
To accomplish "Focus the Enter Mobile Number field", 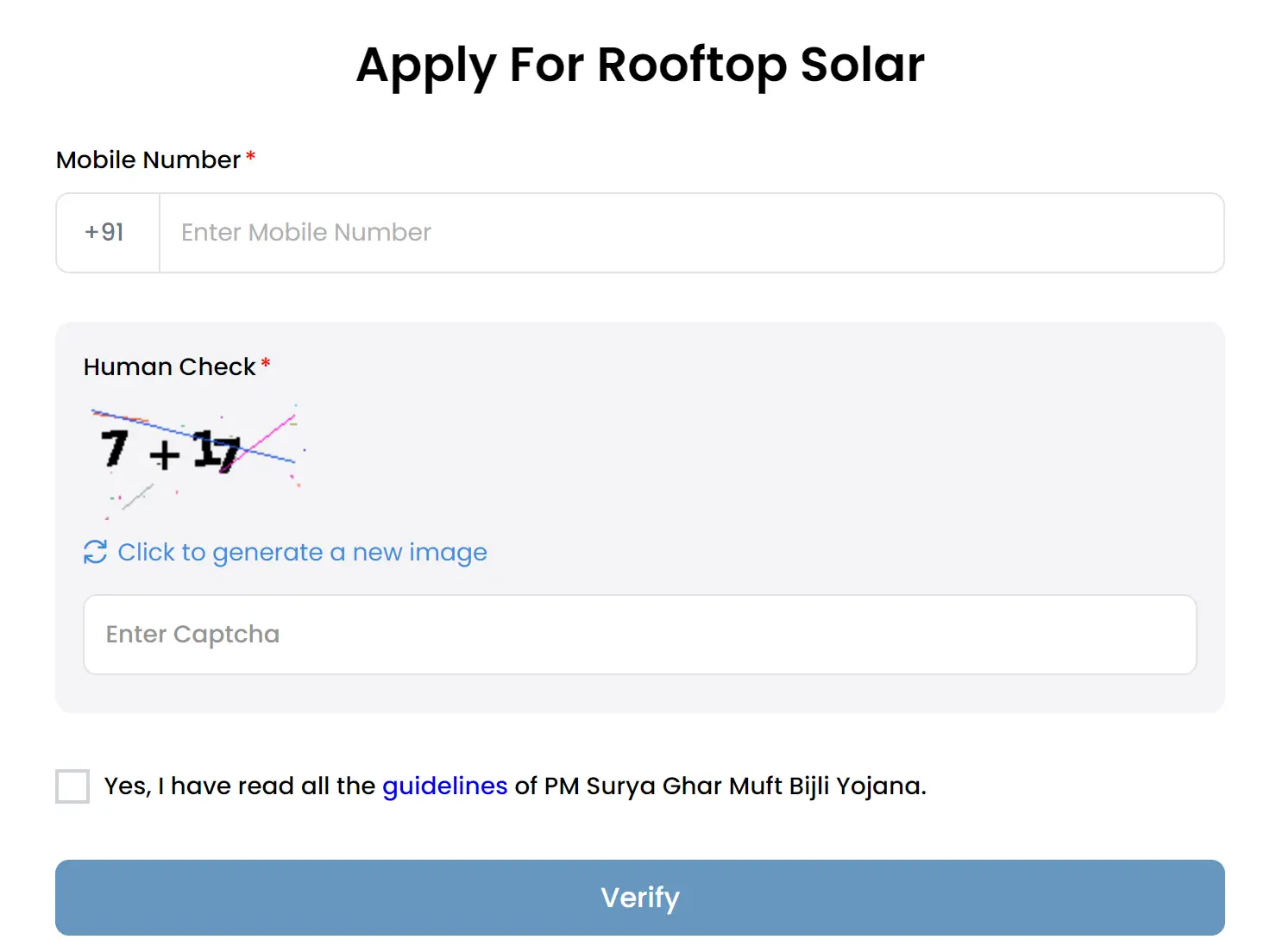I will pos(690,233).
